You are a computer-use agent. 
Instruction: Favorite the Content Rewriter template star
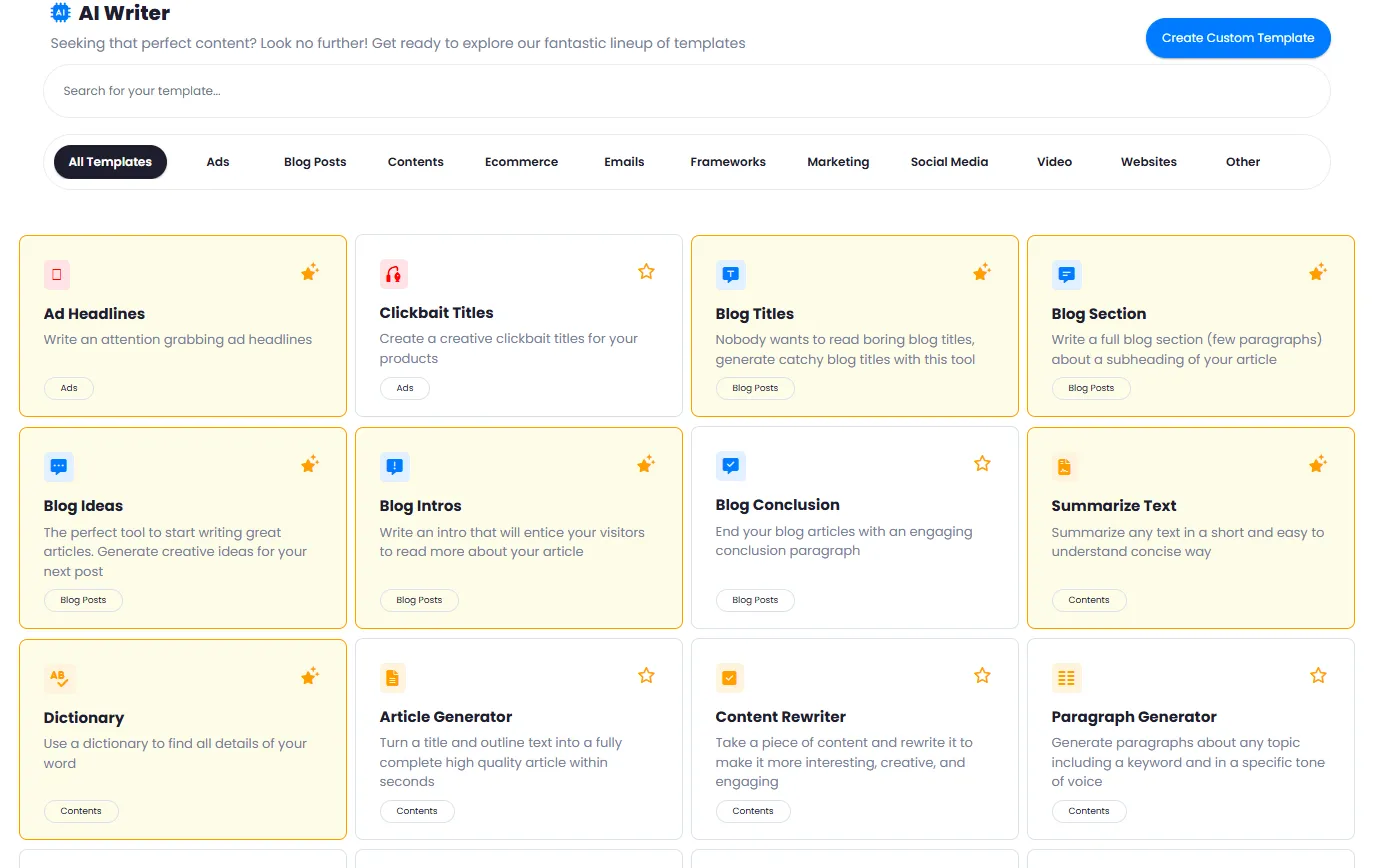tap(982, 675)
